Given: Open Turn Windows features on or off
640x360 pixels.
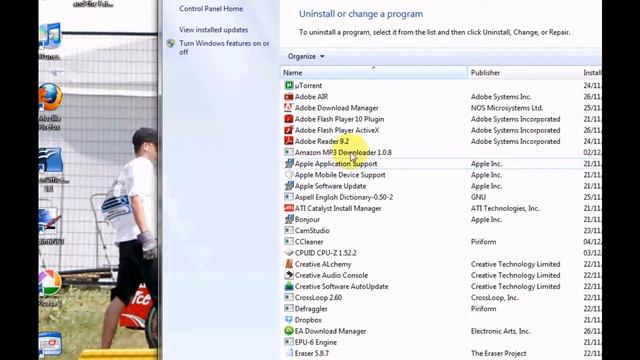Looking at the screenshot, I should coord(224,48).
